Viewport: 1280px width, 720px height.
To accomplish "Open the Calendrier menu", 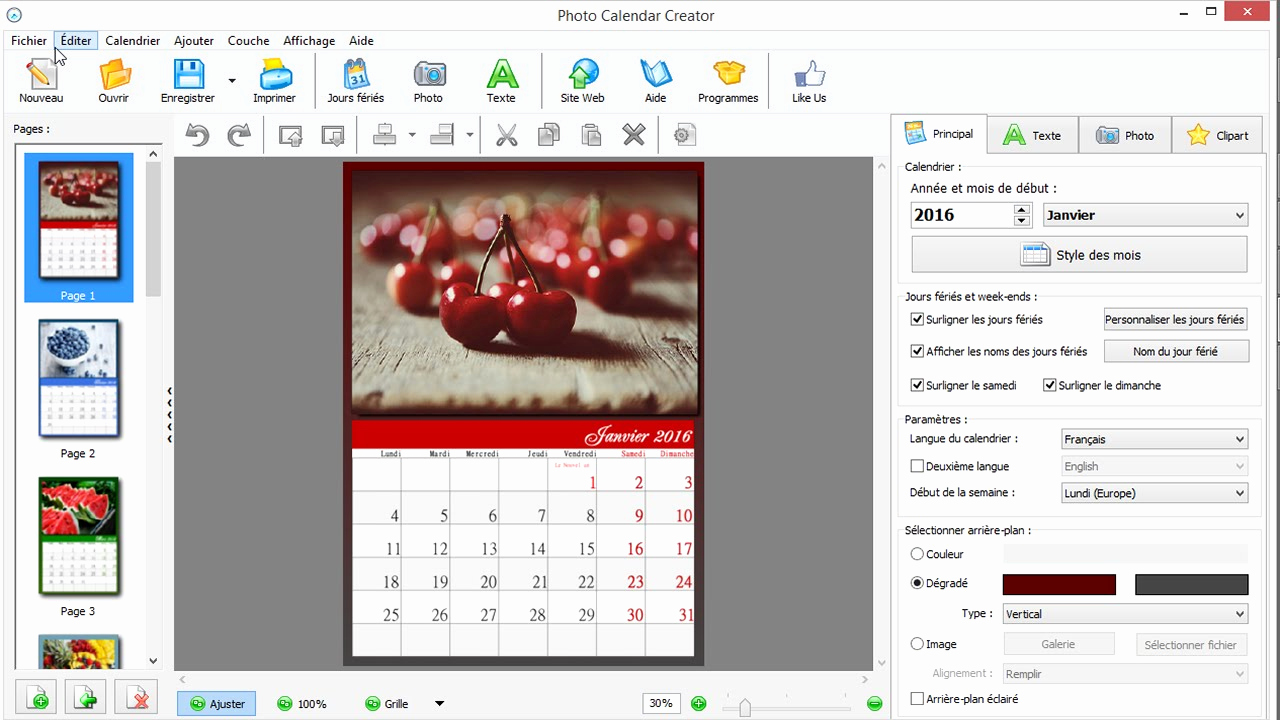I will 132,41.
